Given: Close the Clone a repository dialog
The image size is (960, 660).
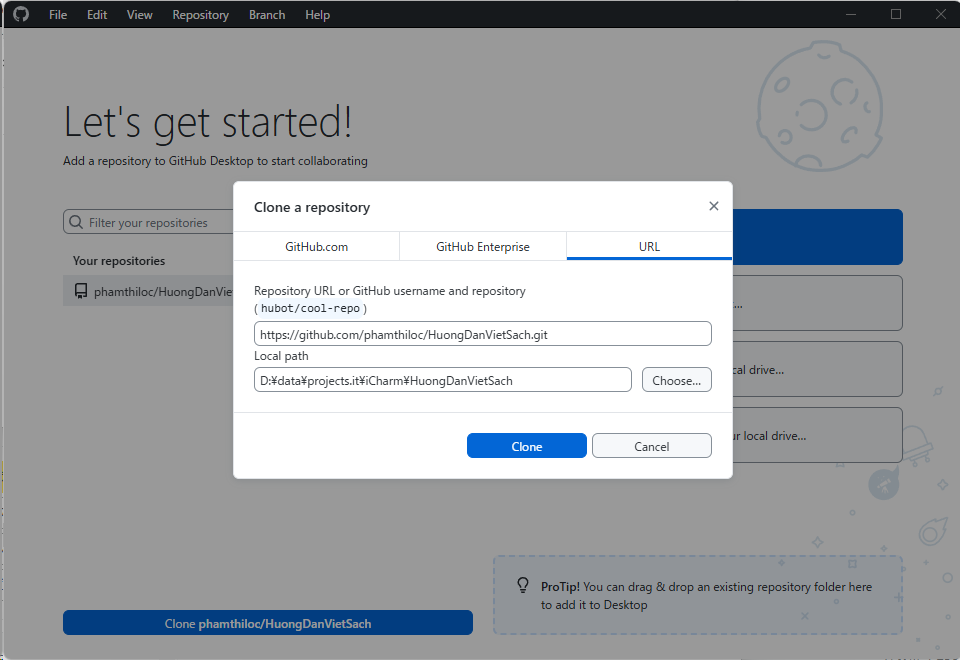Looking at the screenshot, I should (x=713, y=206).
